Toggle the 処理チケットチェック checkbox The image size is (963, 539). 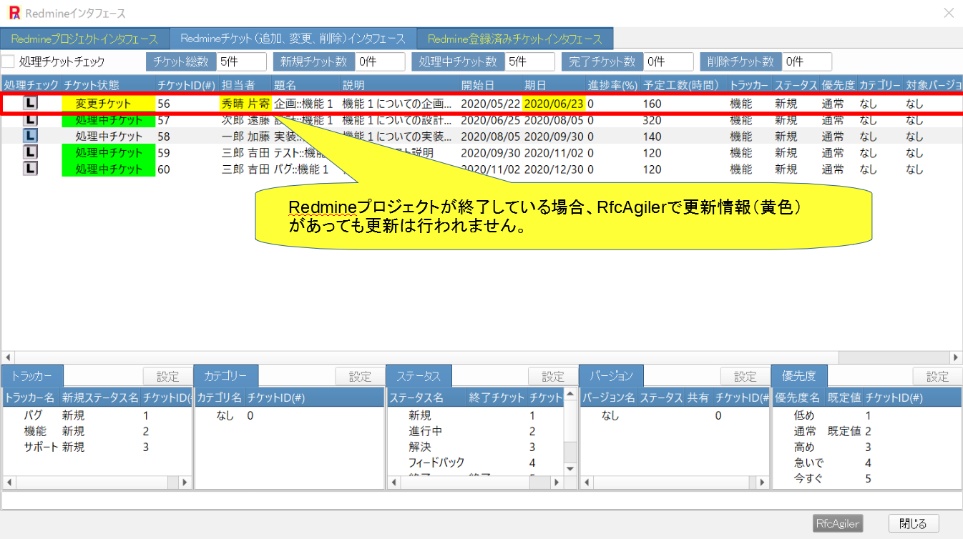(8, 61)
